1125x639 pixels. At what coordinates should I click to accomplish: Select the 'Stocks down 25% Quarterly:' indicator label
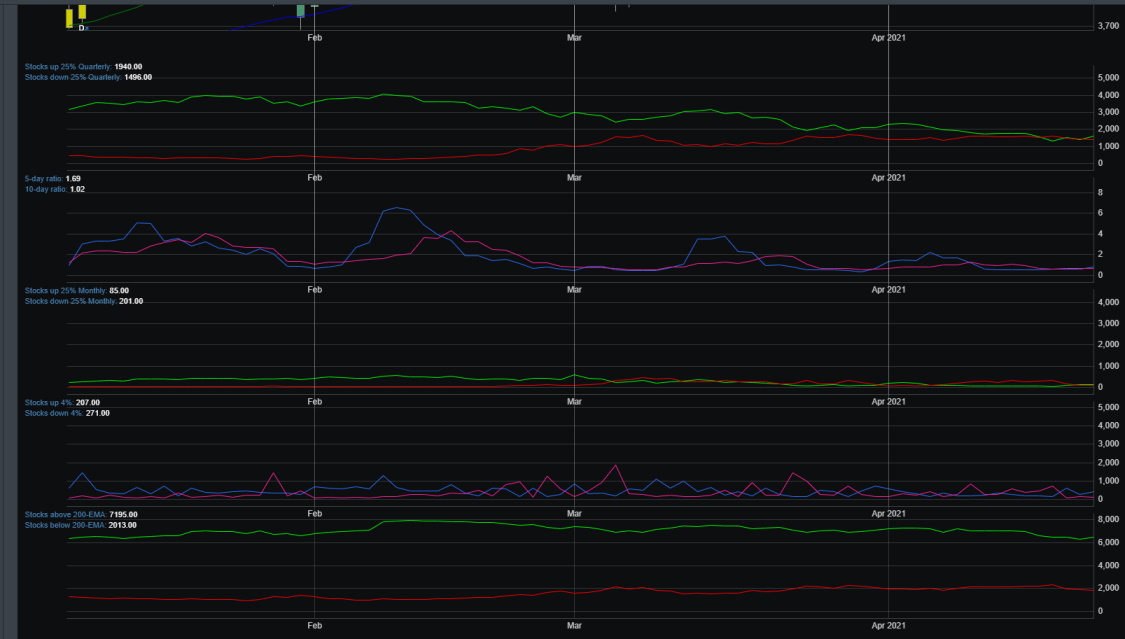click(73, 77)
